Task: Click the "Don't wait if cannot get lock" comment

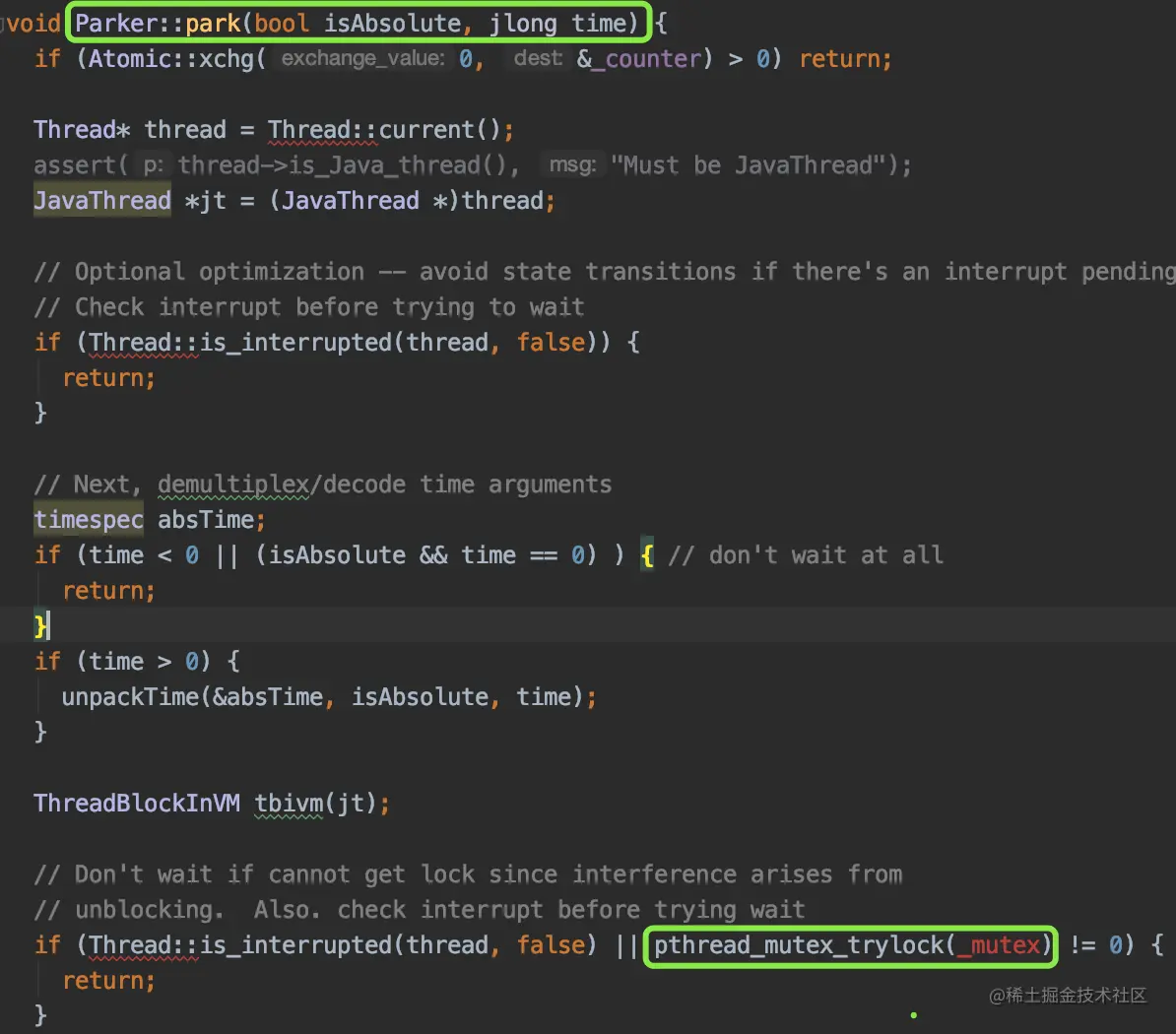Action: (x=468, y=874)
